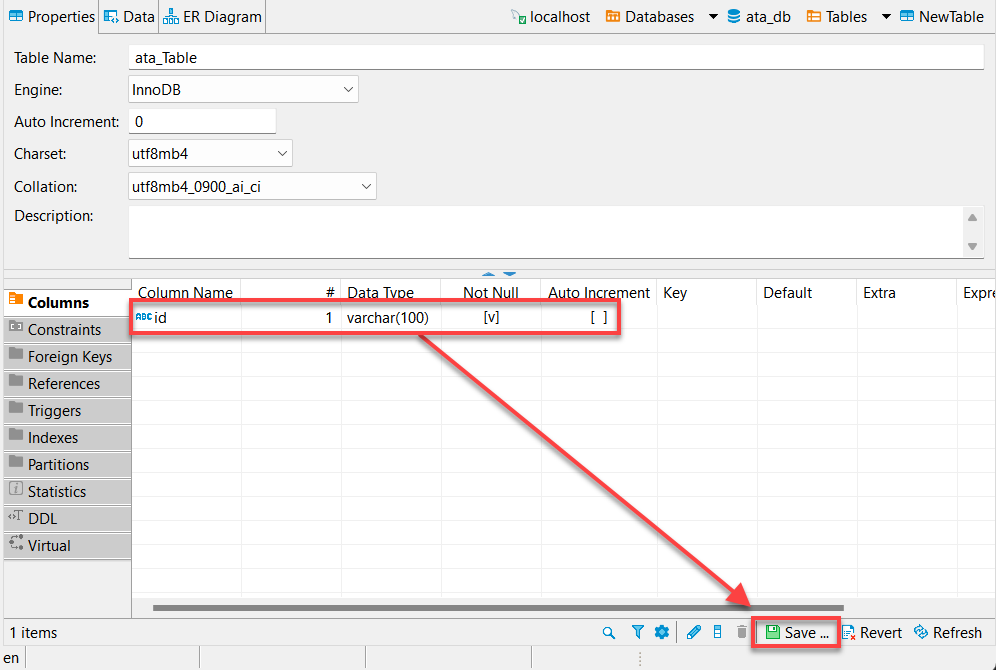Open the Collation dropdown
The image size is (996, 670).
(252, 187)
